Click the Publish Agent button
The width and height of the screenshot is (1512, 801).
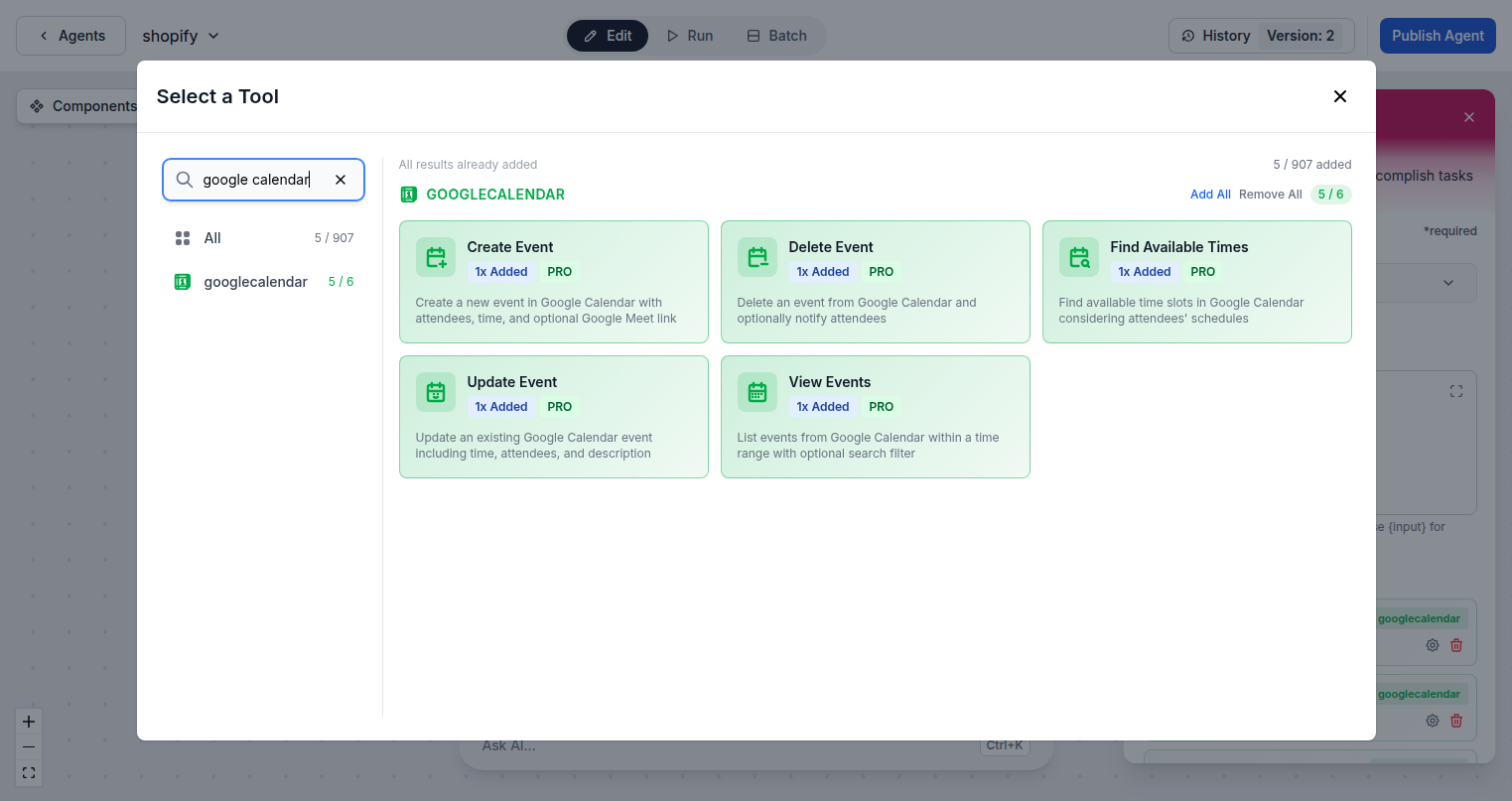point(1438,35)
